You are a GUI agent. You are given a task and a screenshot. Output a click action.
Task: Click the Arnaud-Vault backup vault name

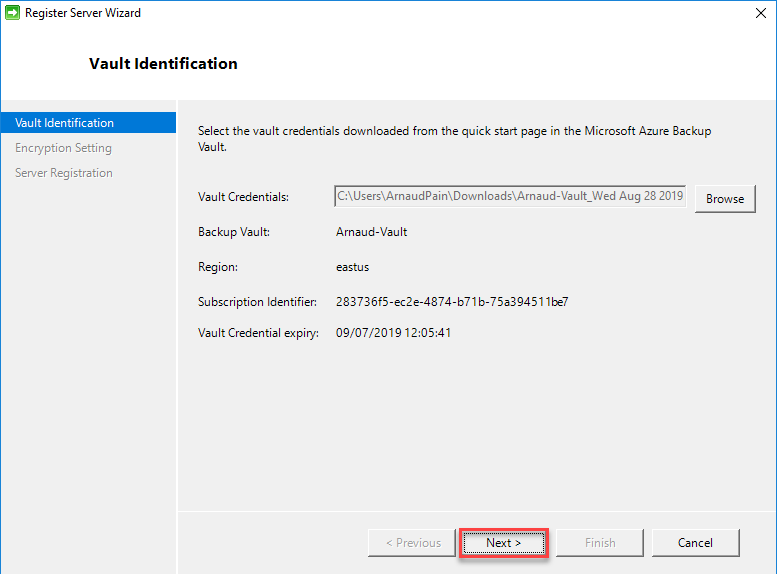371,232
